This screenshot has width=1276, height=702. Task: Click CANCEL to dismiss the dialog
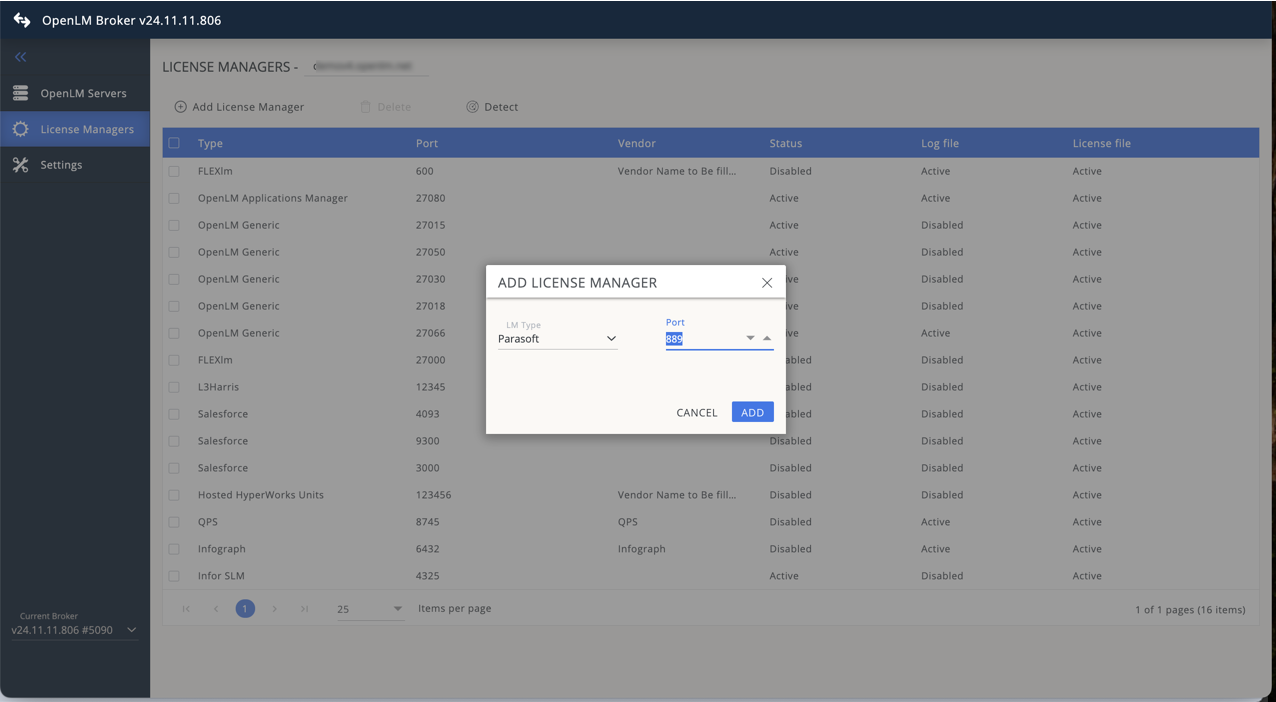coord(697,412)
